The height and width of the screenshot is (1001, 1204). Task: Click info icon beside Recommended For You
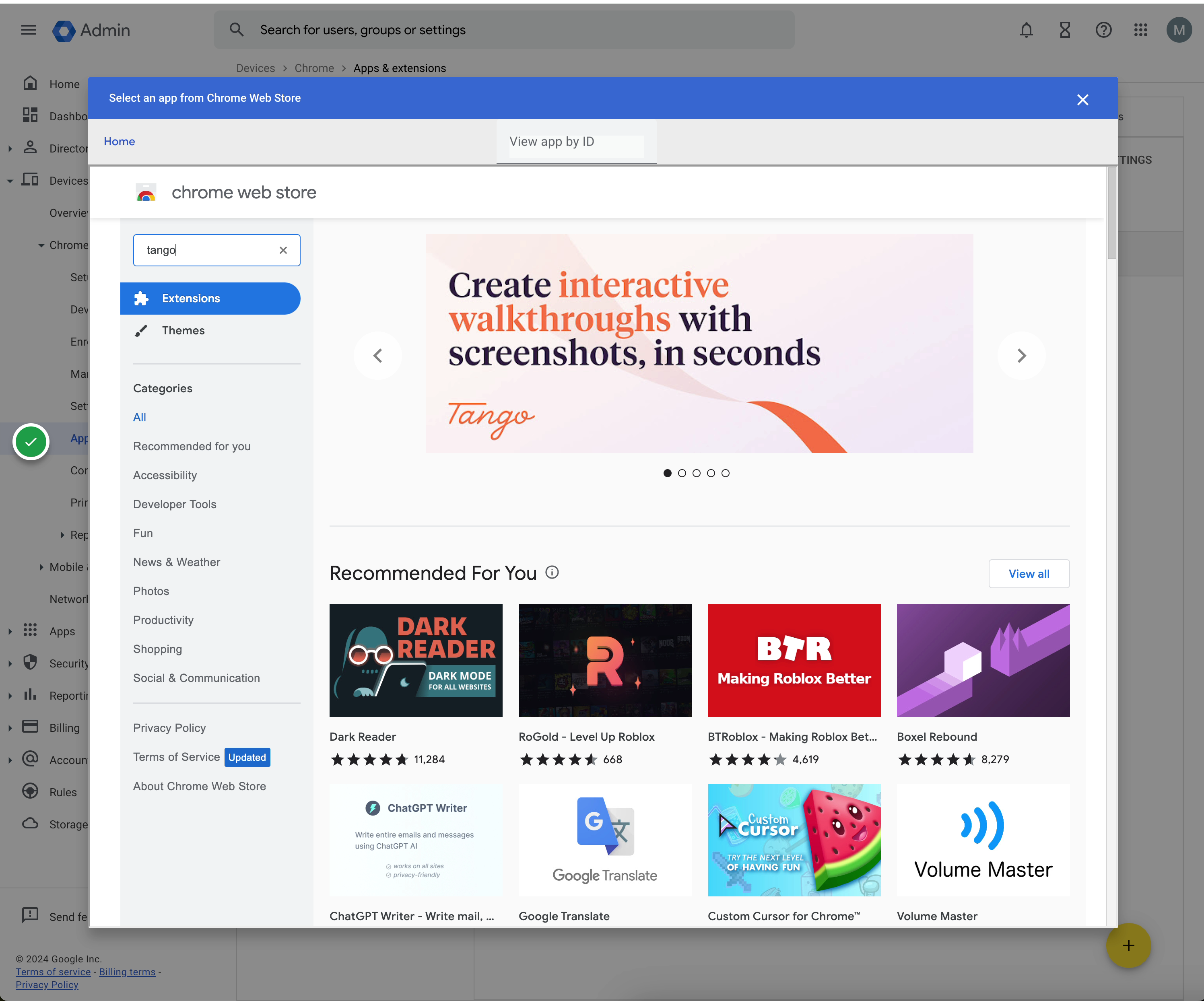tap(552, 572)
